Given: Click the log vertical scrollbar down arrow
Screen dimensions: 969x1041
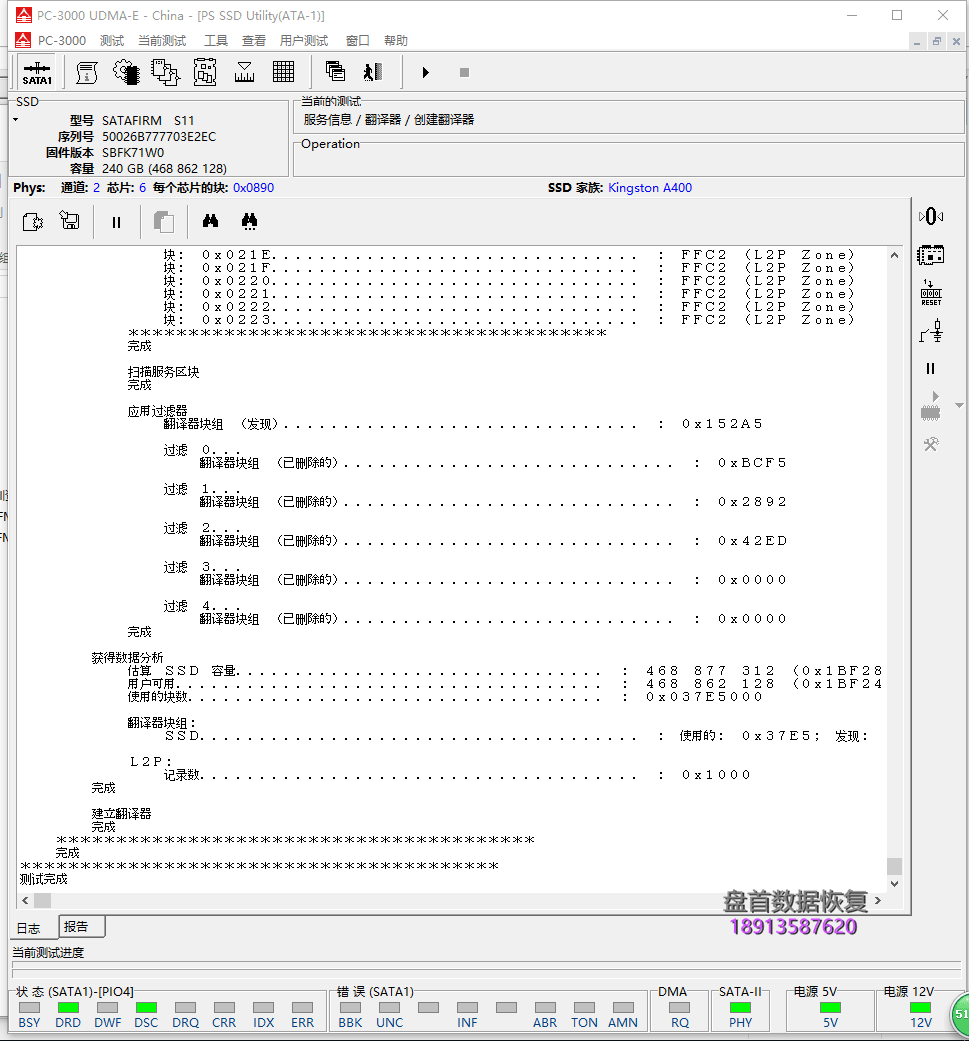Looking at the screenshot, I should (895, 884).
